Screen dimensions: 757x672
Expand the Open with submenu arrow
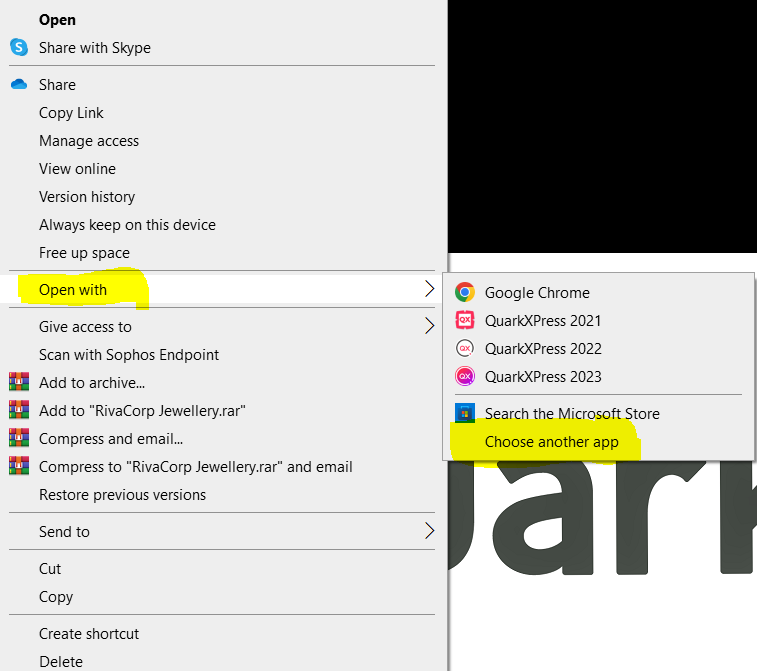tap(429, 289)
